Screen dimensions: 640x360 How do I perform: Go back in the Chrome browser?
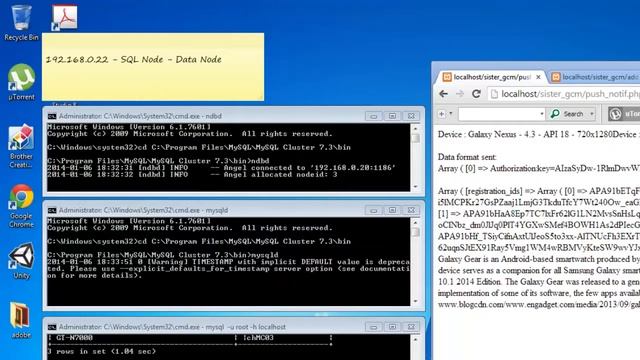(x=444, y=94)
